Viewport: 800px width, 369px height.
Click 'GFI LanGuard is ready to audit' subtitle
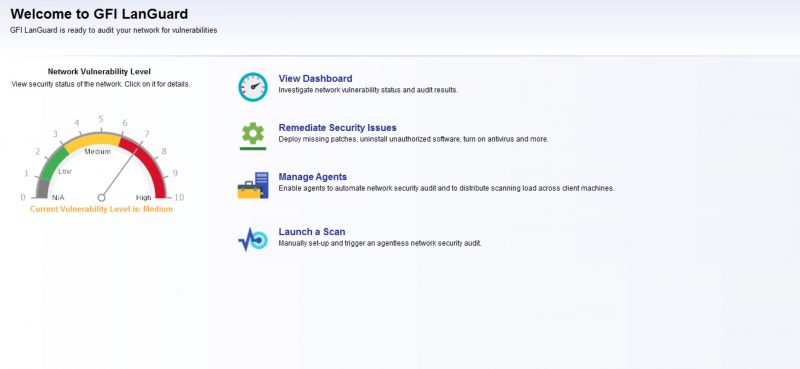[113, 31]
